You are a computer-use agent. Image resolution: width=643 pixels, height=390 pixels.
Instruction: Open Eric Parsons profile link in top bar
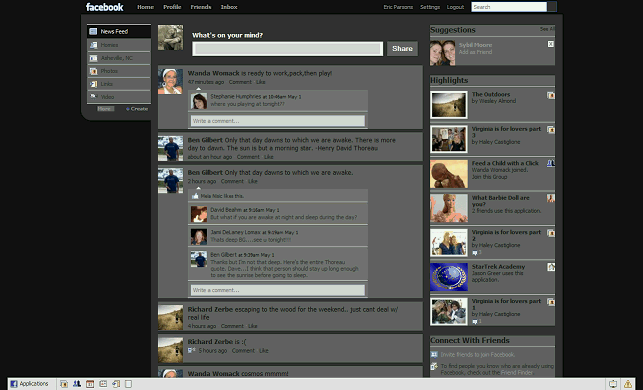(x=398, y=7)
